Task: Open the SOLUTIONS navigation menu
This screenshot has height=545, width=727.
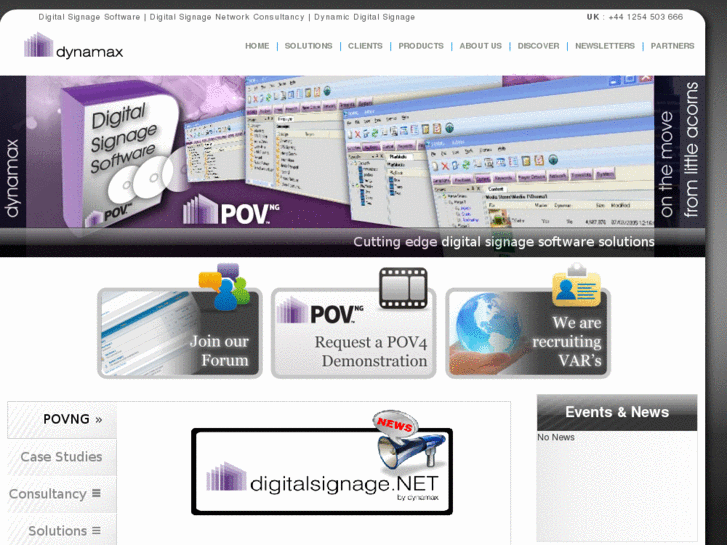Action: click(x=308, y=46)
